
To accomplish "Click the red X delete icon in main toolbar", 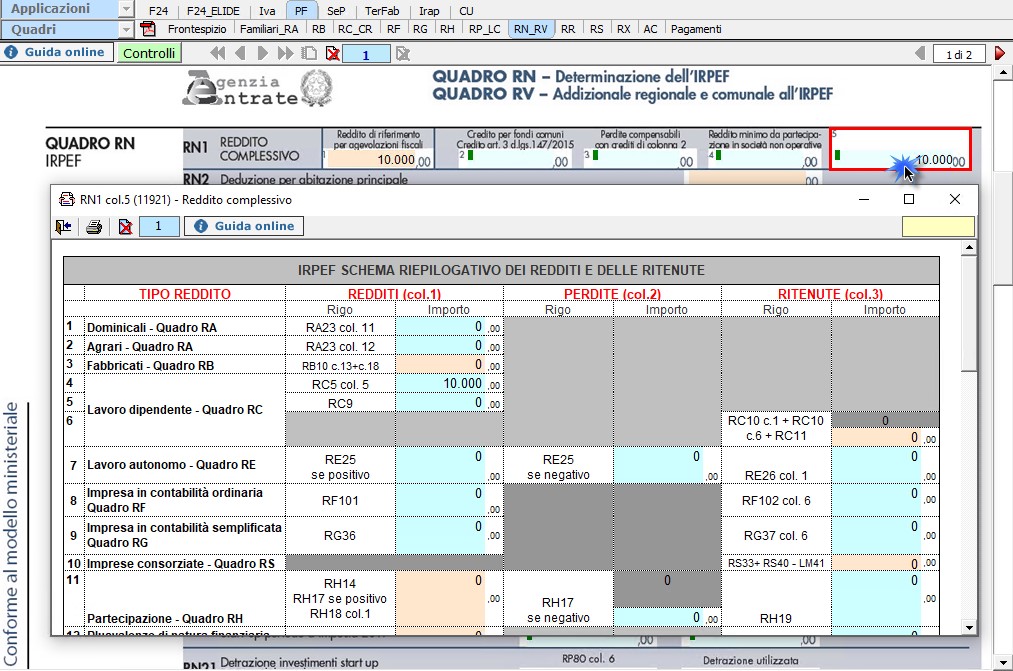I will coord(333,54).
